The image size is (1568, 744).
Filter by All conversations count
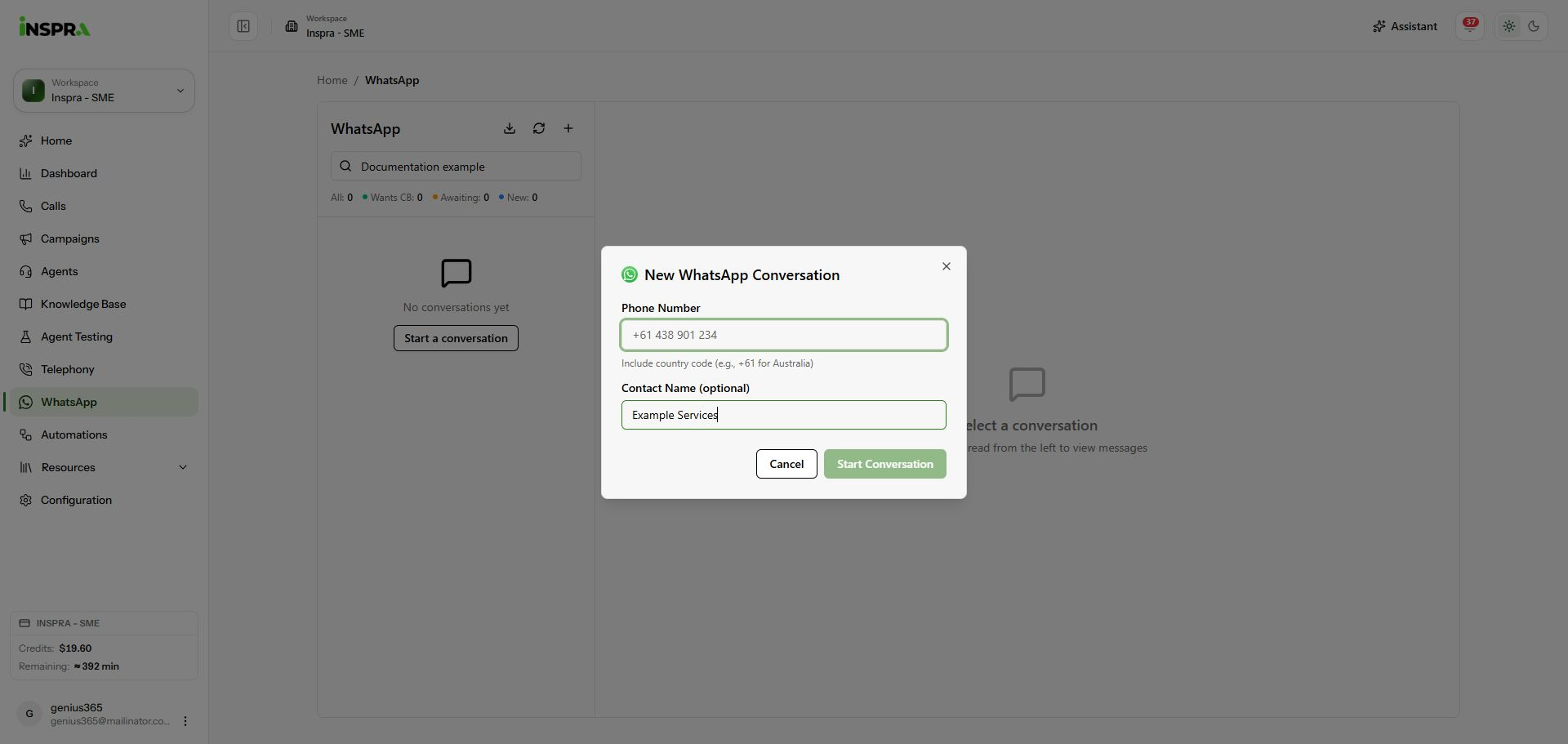(x=341, y=198)
